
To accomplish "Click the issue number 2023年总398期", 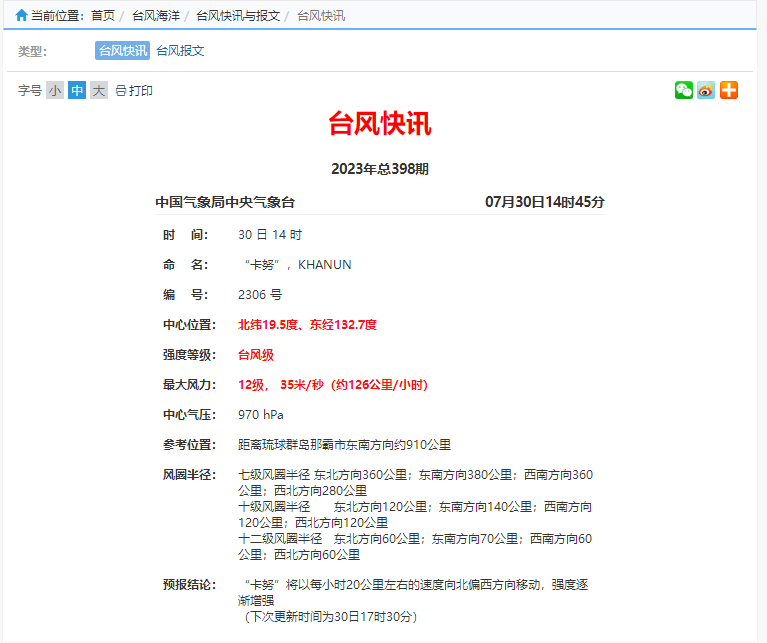I will (380, 169).
